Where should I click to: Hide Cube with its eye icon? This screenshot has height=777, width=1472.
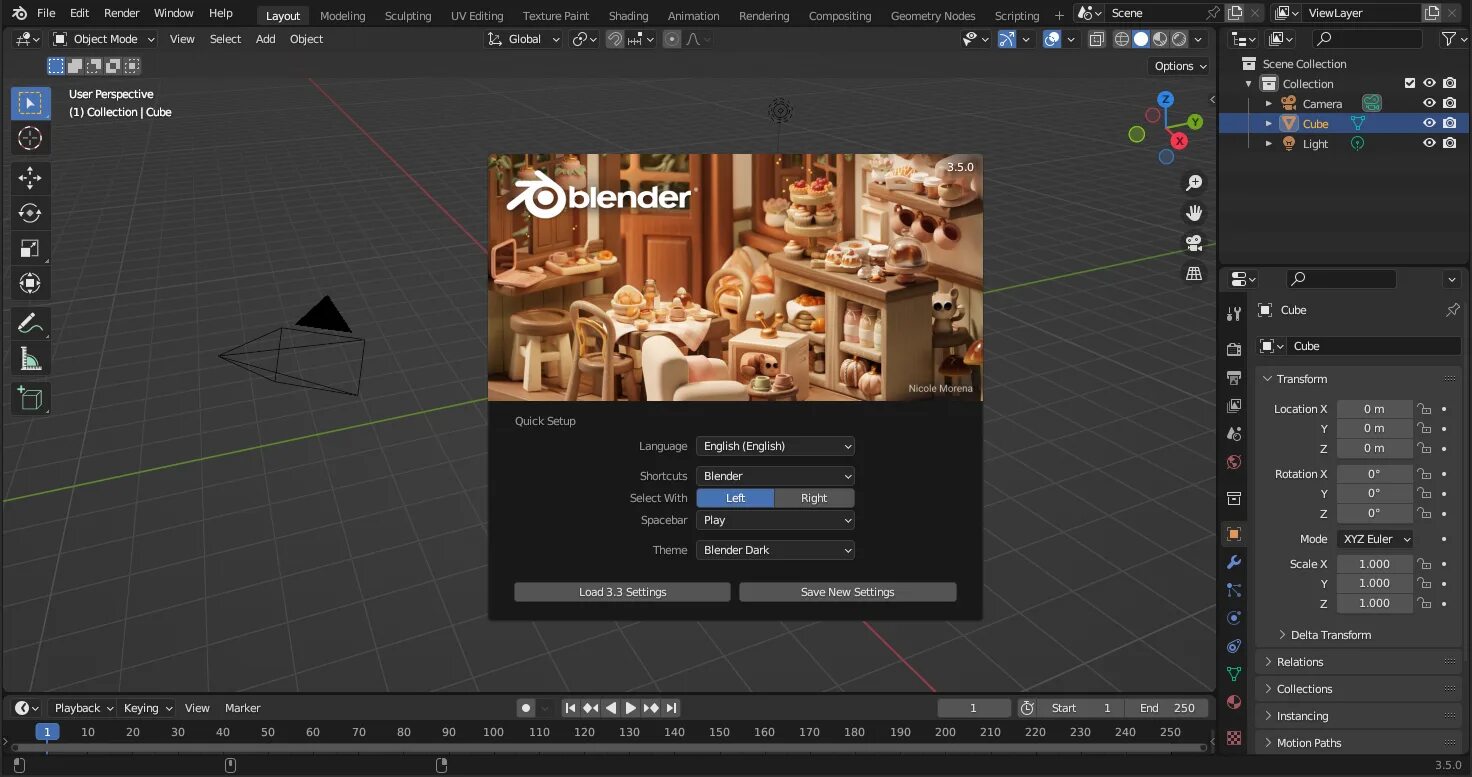click(x=1429, y=123)
